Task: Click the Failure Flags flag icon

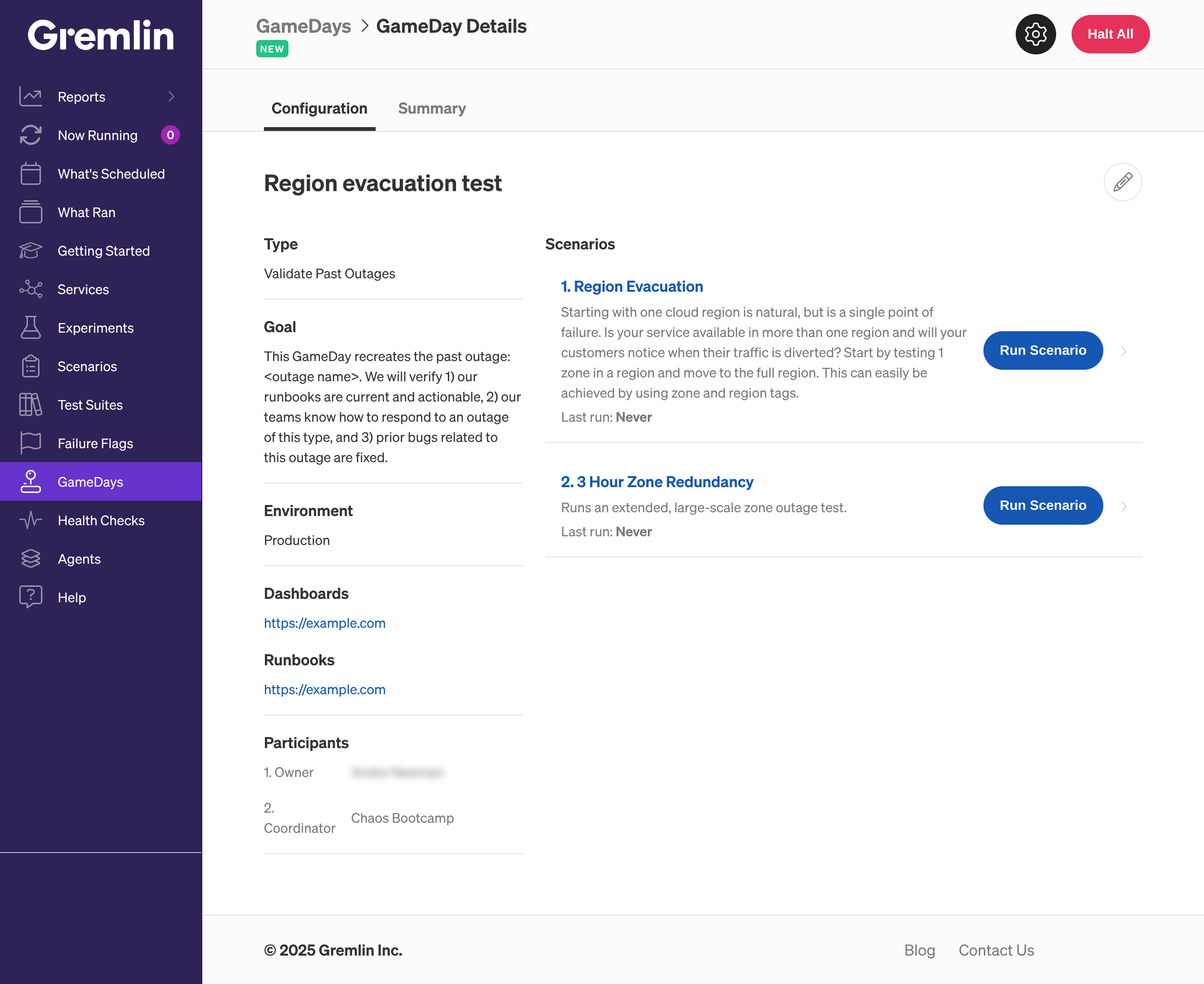Action: pos(31,443)
